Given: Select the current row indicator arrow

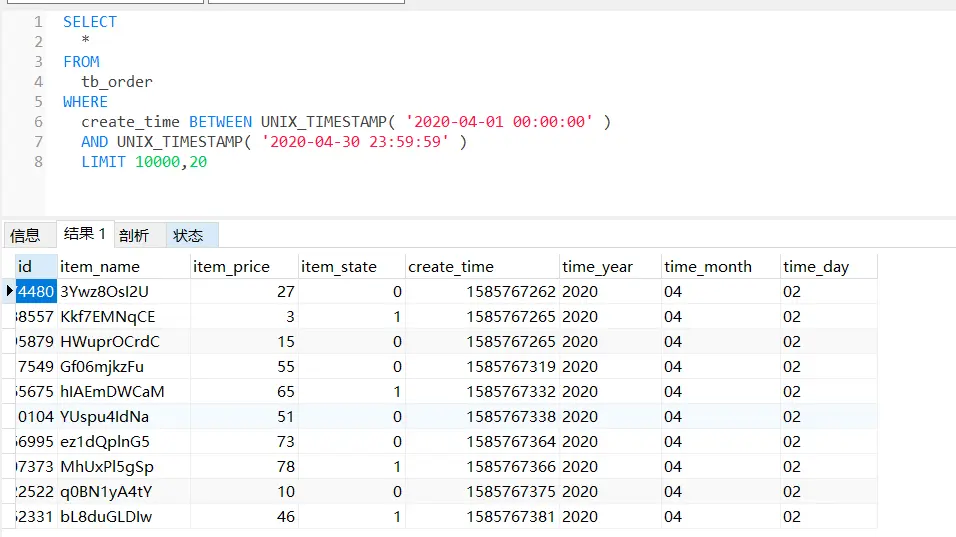Looking at the screenshot, I should click(9, 291).
